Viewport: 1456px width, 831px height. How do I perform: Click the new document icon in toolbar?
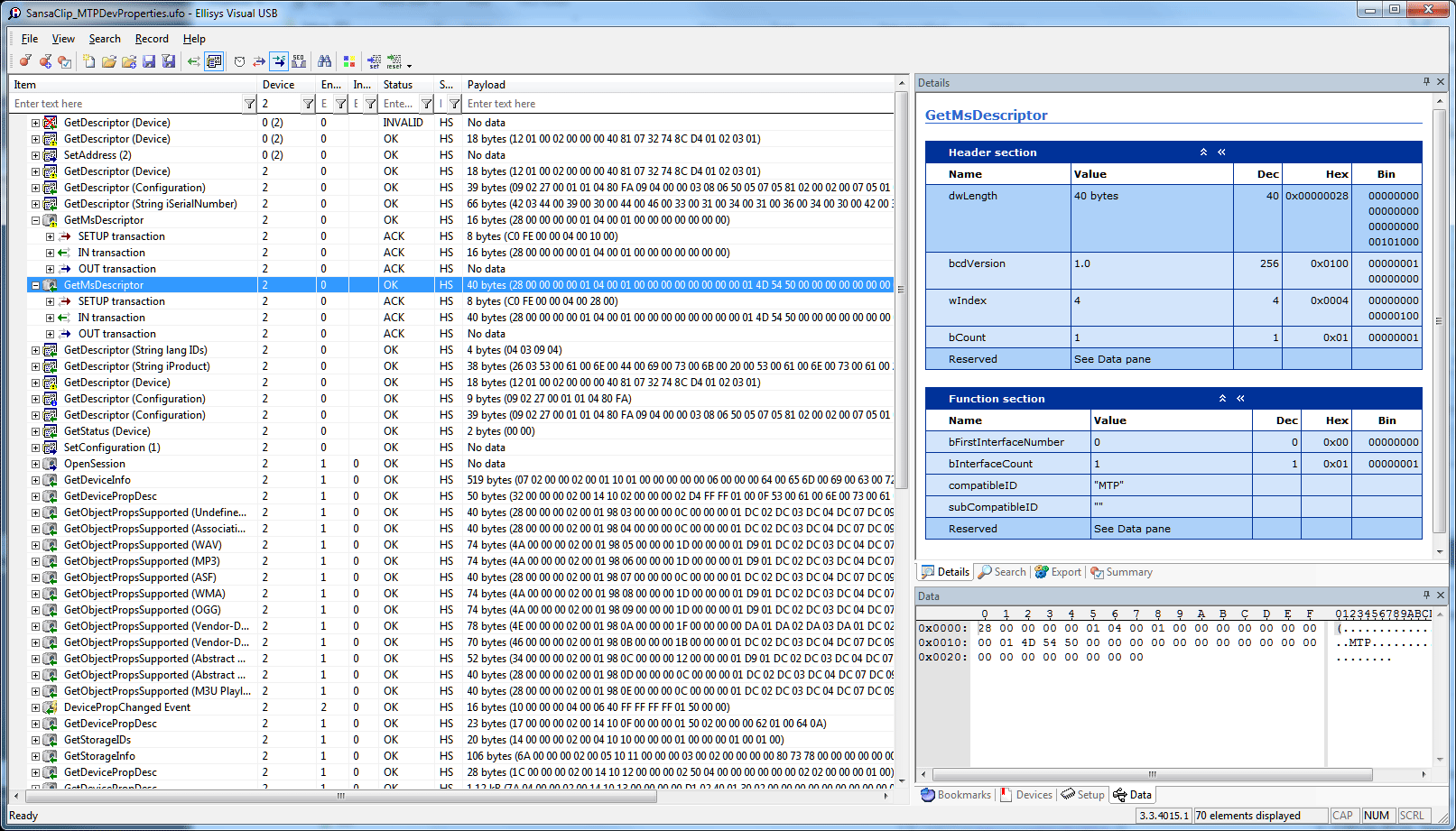pyautogui.click(x=88, y=61)
